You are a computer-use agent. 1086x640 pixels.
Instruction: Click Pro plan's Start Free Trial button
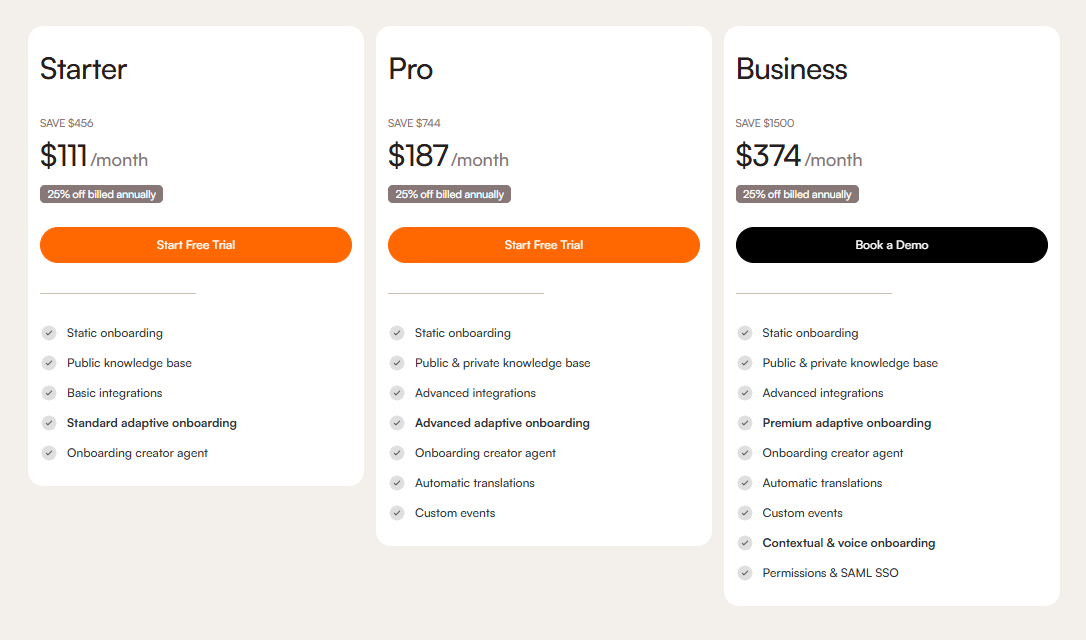click(544, 245)
